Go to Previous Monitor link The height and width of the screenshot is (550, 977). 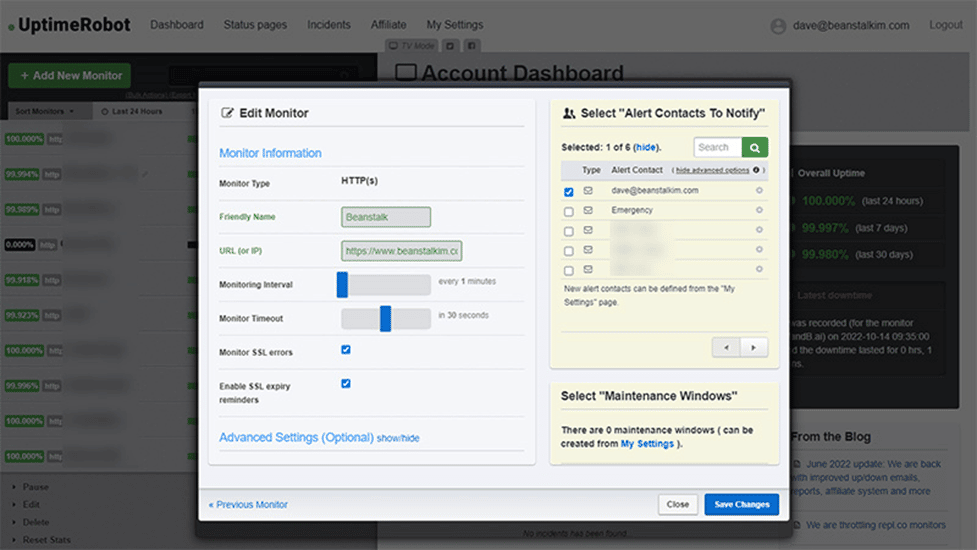(x=248, y=505)
